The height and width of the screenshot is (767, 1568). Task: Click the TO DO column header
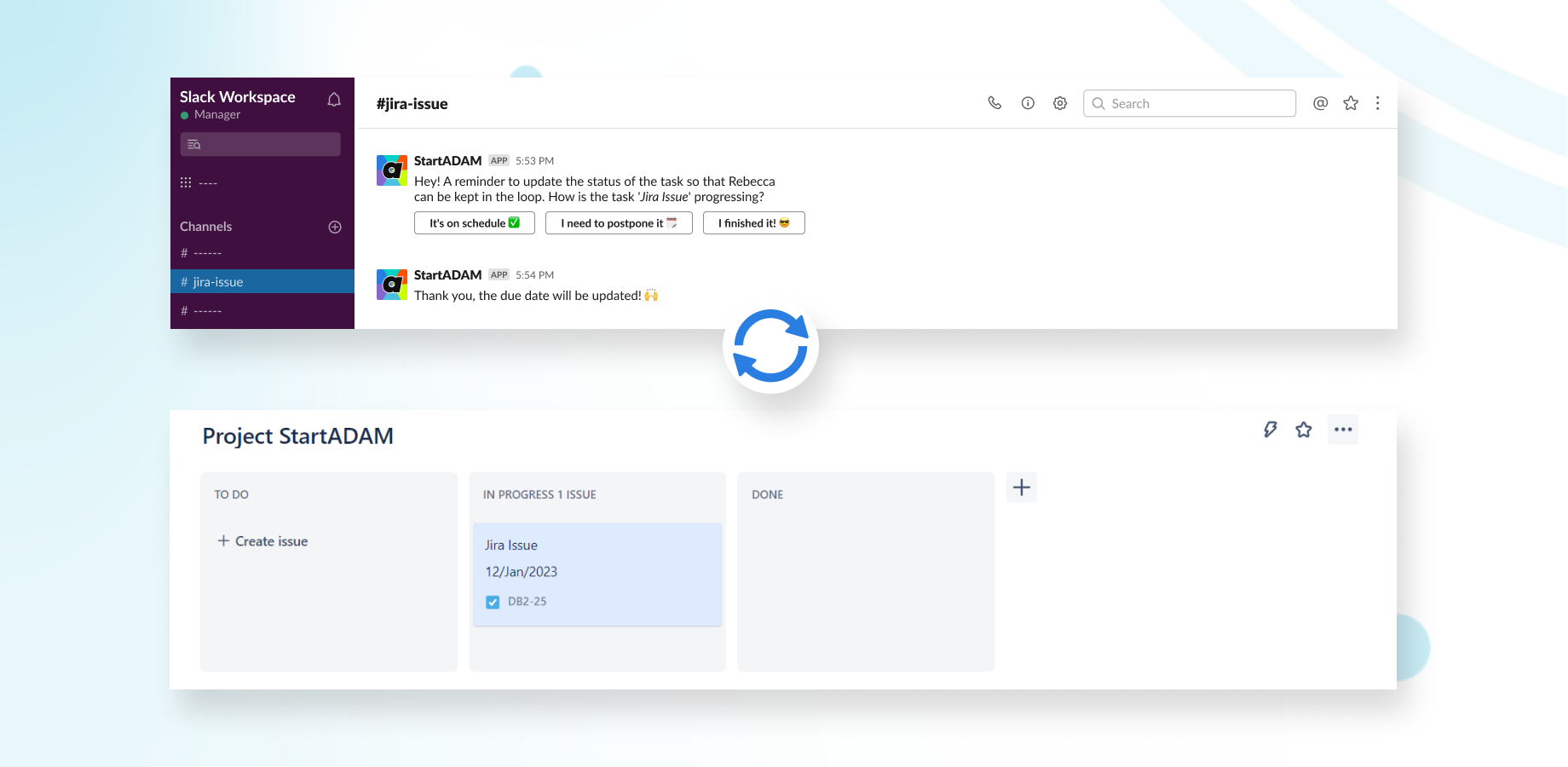click(232, 494)
